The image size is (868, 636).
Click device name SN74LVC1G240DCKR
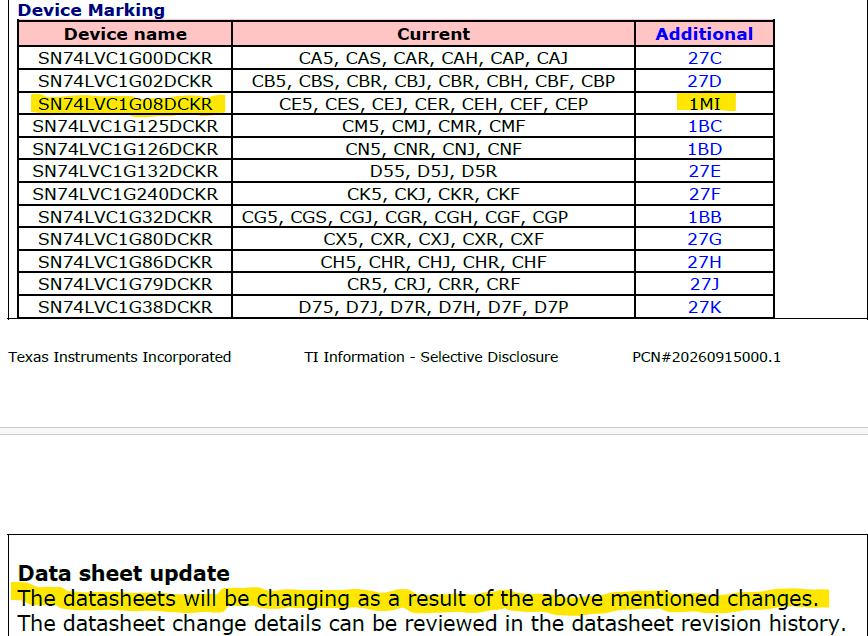[125, 194]
